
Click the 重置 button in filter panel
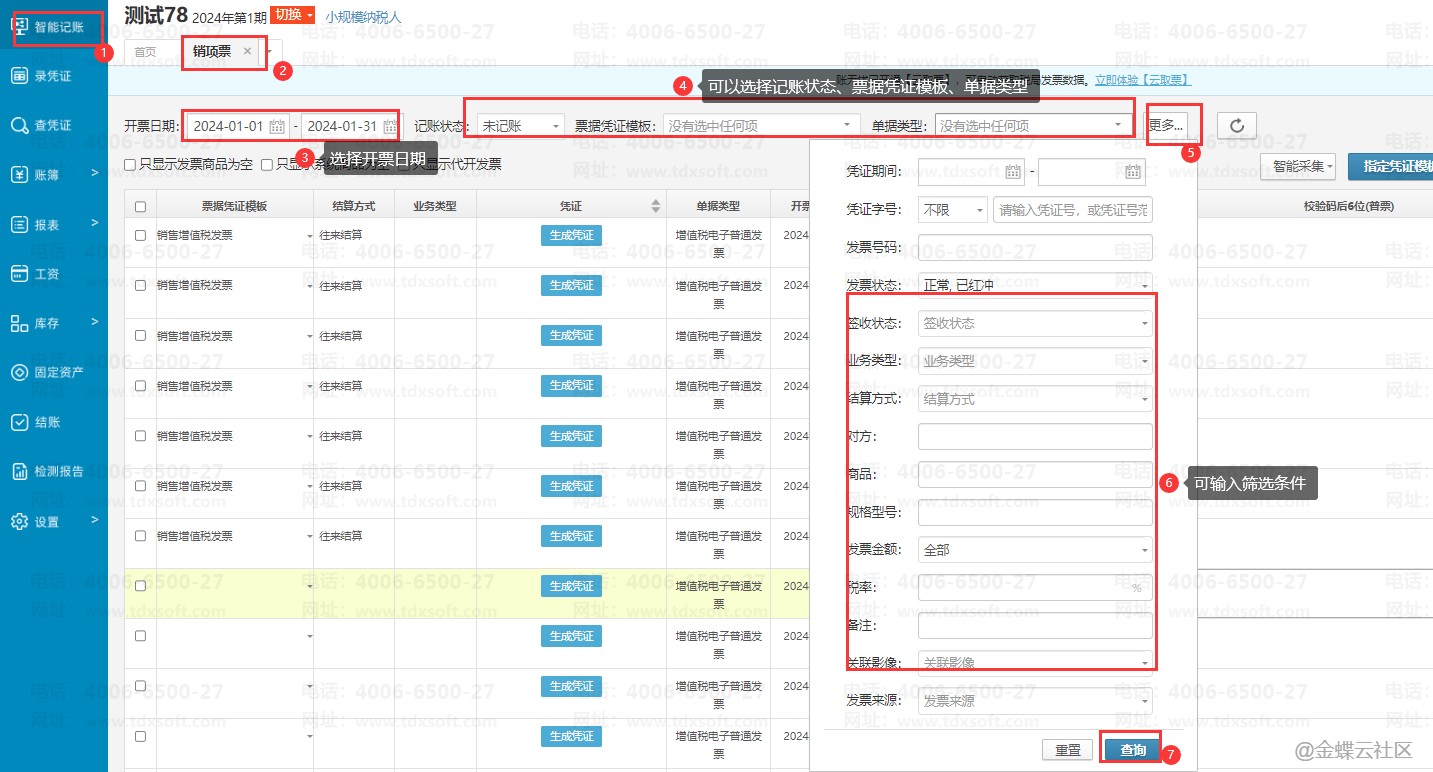pos(1068,750)
